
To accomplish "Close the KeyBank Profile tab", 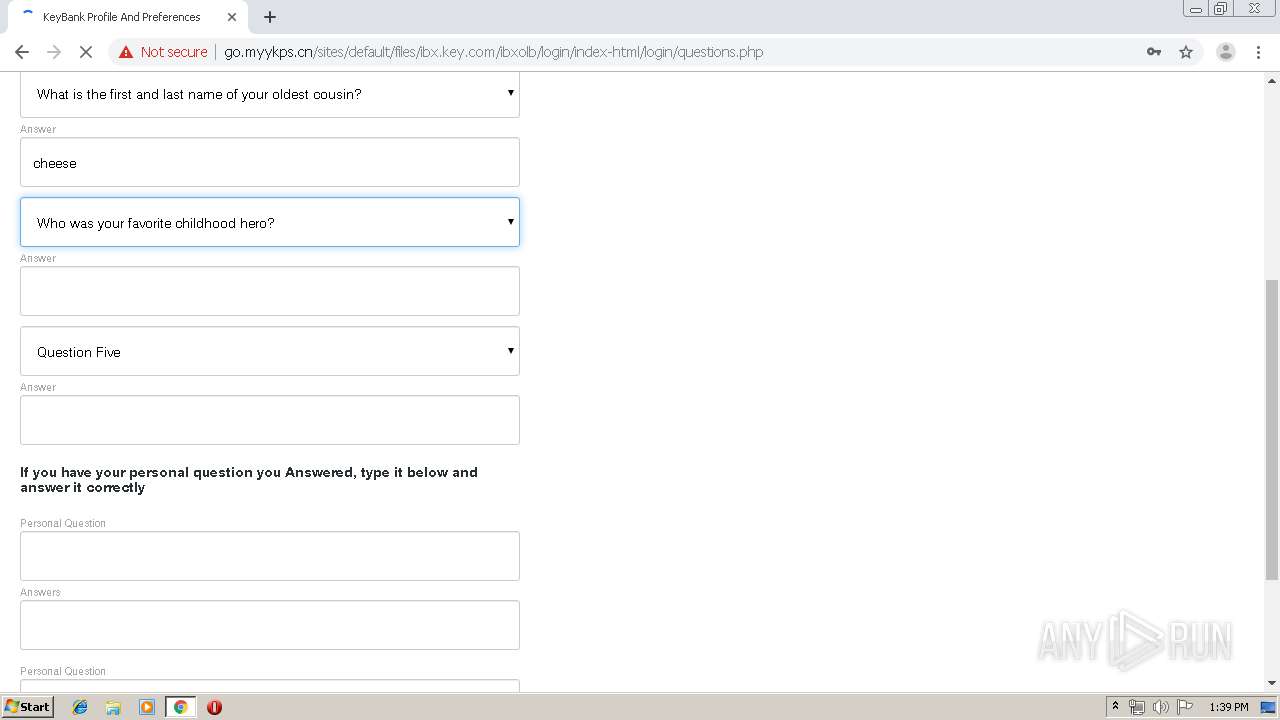I will [x=232, y=17].
